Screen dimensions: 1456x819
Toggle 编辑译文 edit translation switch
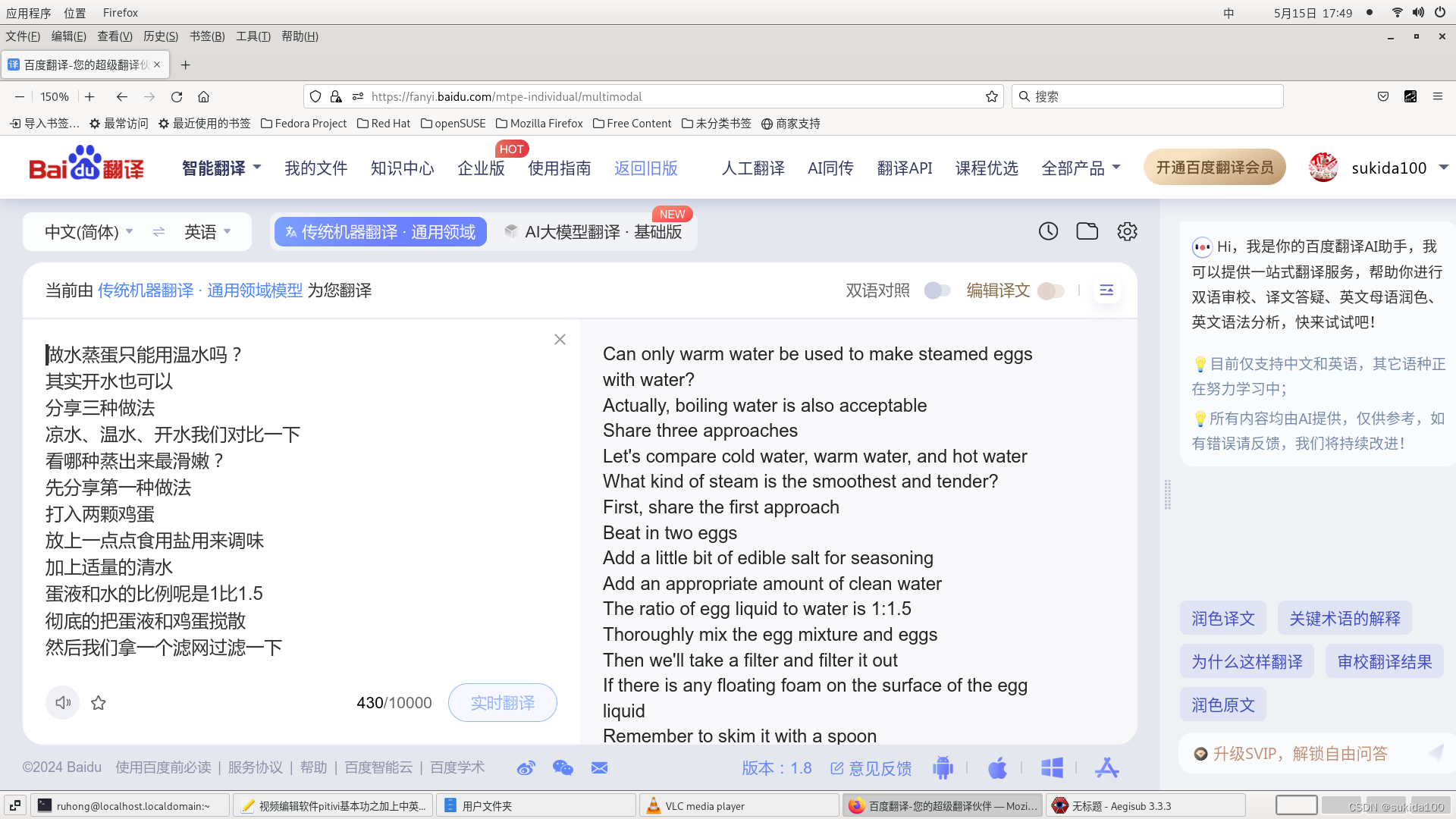pyautogui.click(x=1051, y=290)
